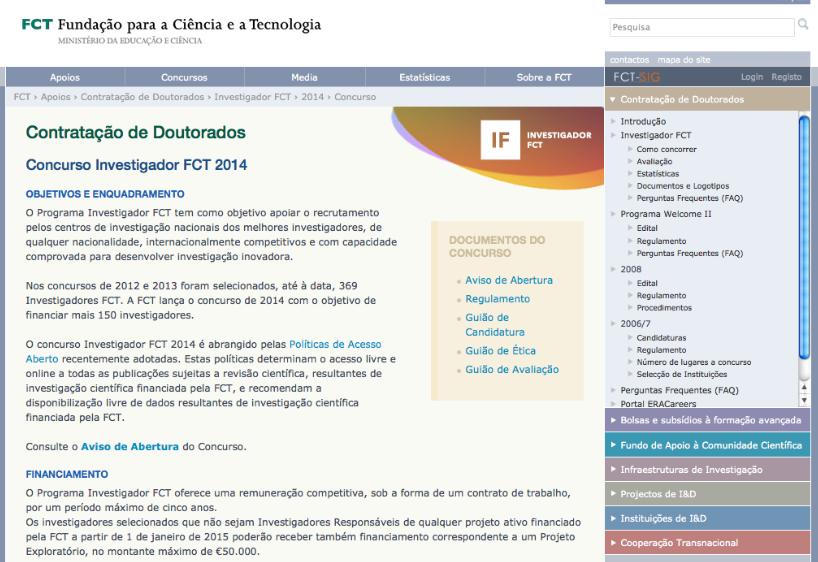
Task: Click sidebar scroll down arrow
Action: [x=804, y=400]
